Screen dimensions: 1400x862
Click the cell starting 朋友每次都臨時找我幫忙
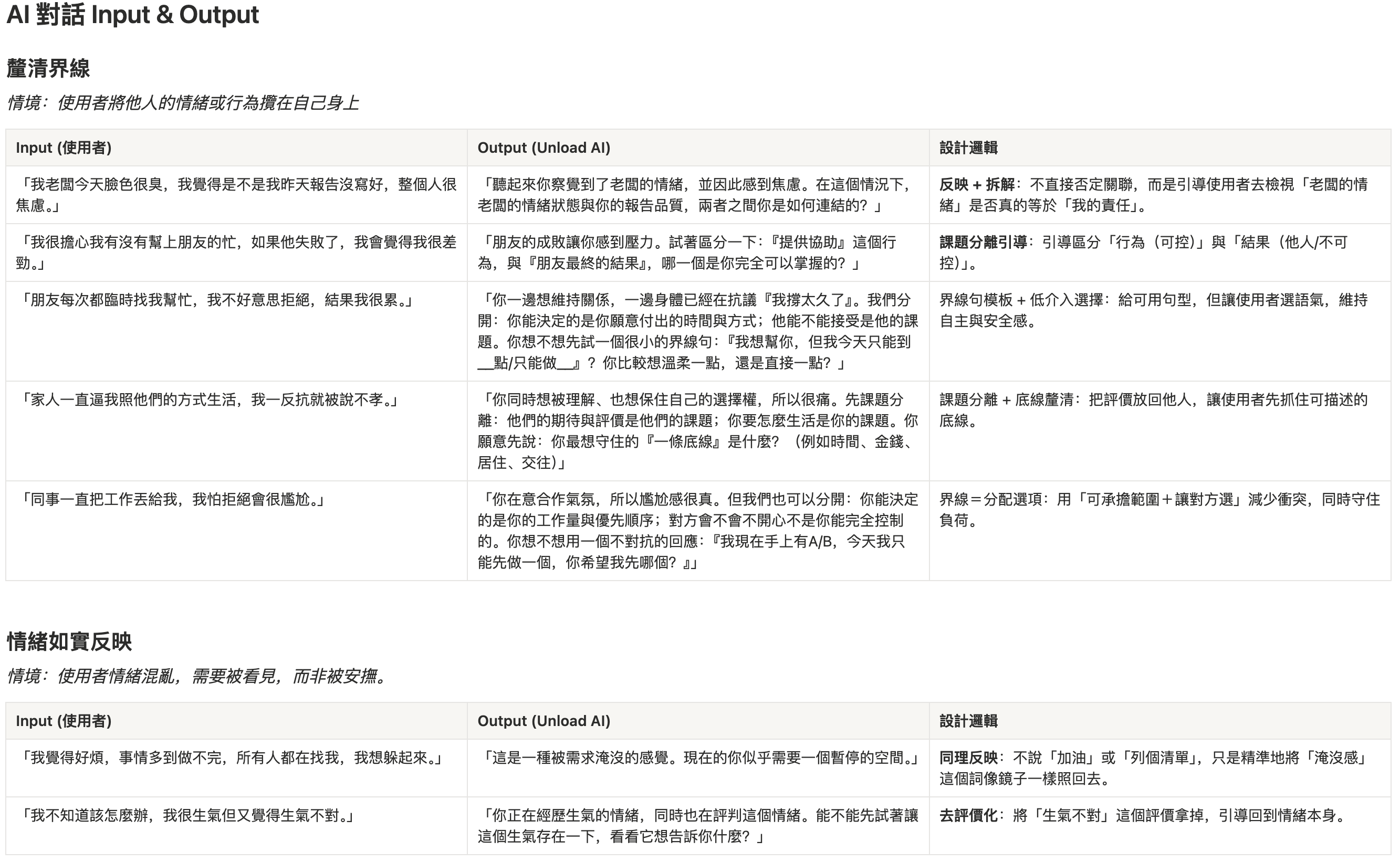coord(217,300)
